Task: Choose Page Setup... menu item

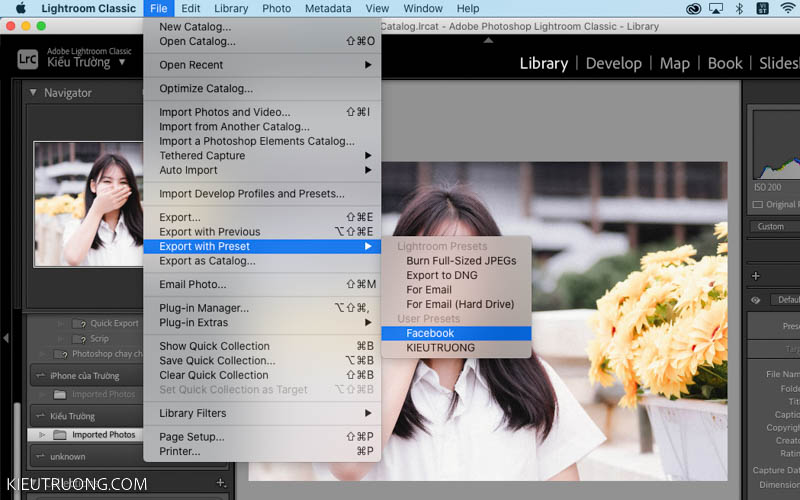Action: click(x=262, y=437)
